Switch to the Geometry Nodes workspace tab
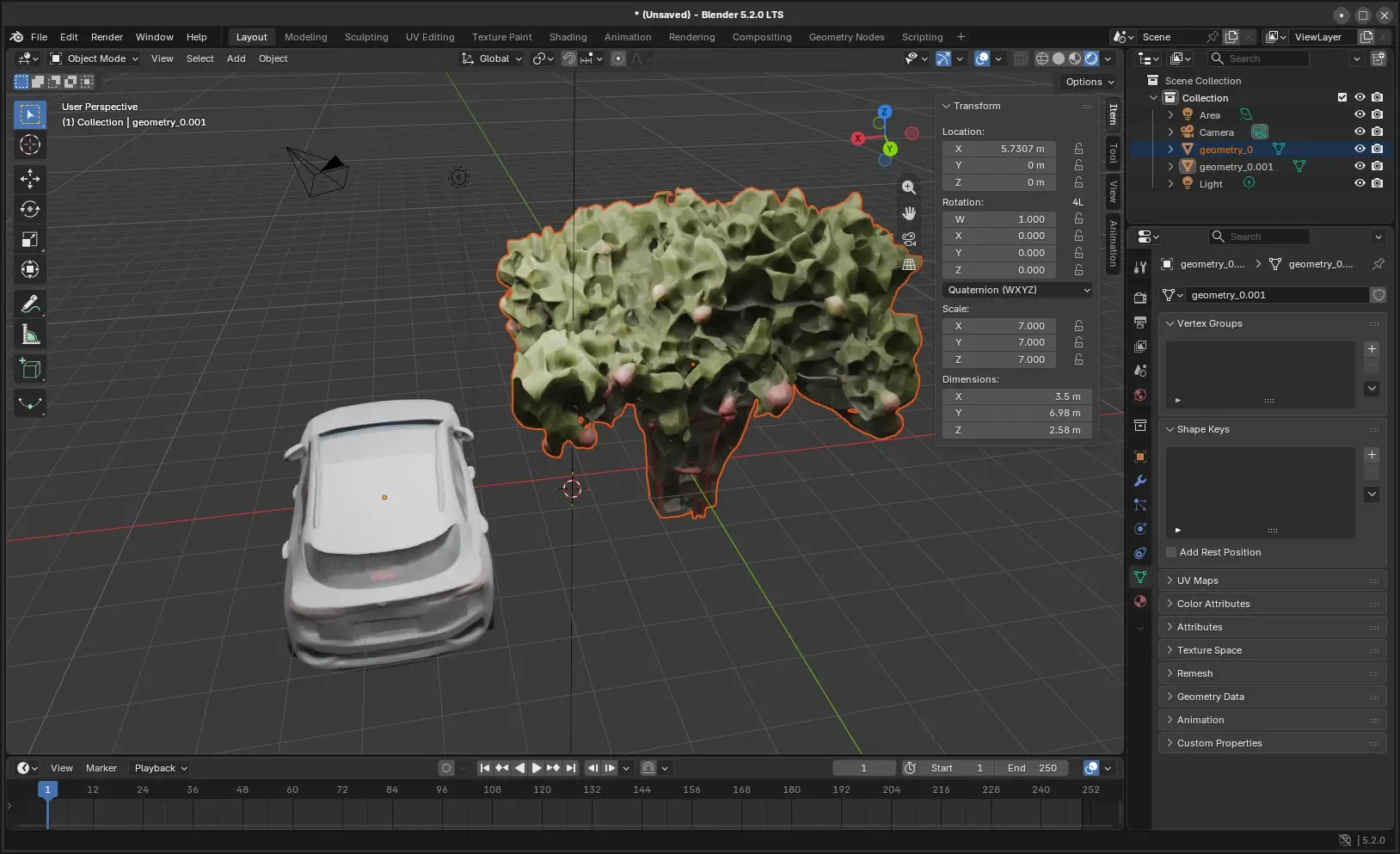Screen dimensions: 1400x854 (846, 37)
